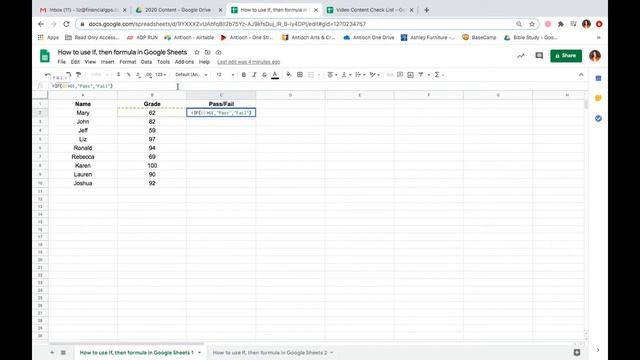The image size is (640, 360).
Task: Click the Google Sheets home icon
Action: click(x=44, y=56)
